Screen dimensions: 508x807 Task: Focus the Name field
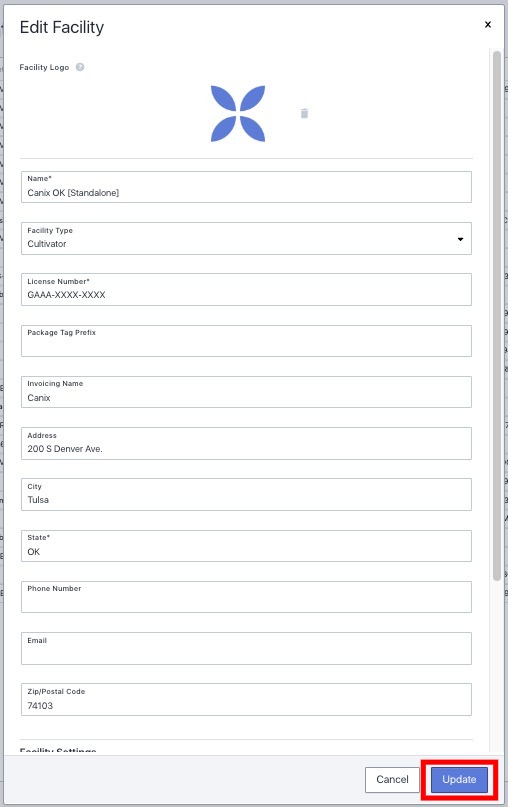tap(246, 187)
